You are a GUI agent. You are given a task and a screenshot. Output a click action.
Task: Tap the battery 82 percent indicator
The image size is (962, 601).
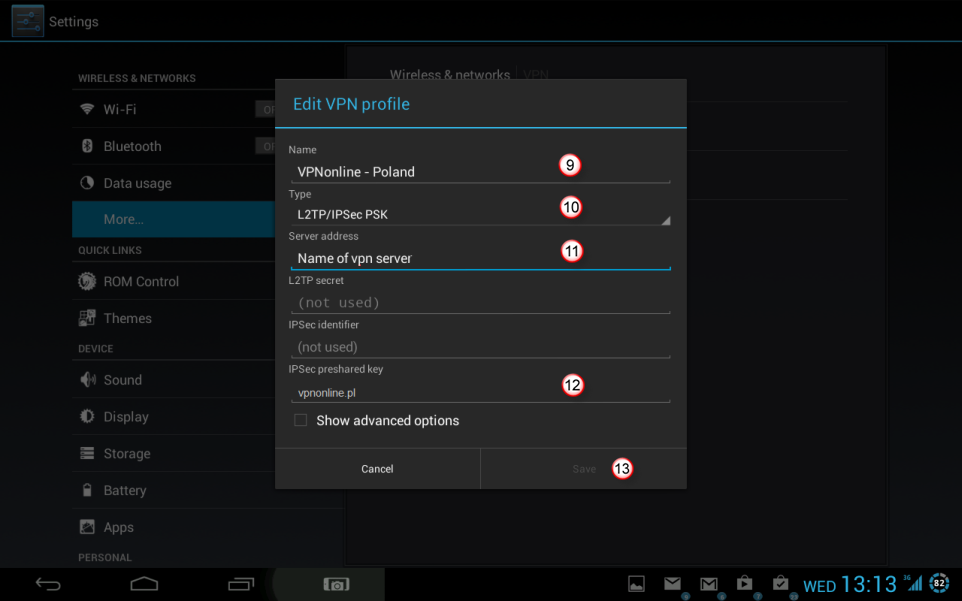[939, 583]
